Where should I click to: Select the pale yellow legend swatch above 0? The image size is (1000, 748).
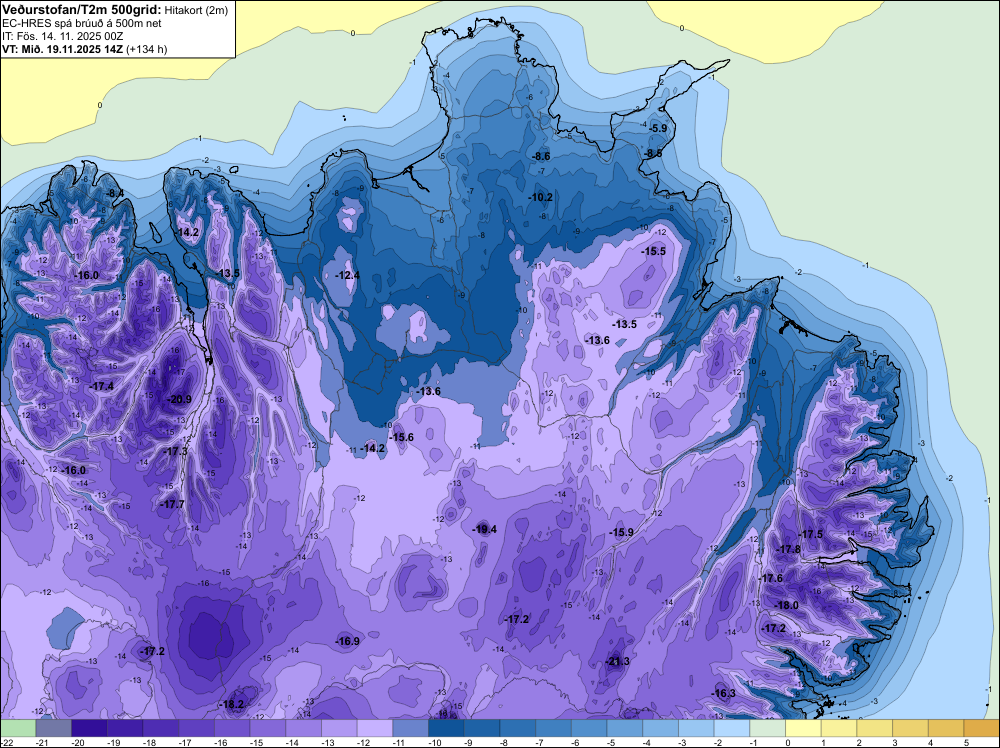pyautogui.click(x=804, y=728)
